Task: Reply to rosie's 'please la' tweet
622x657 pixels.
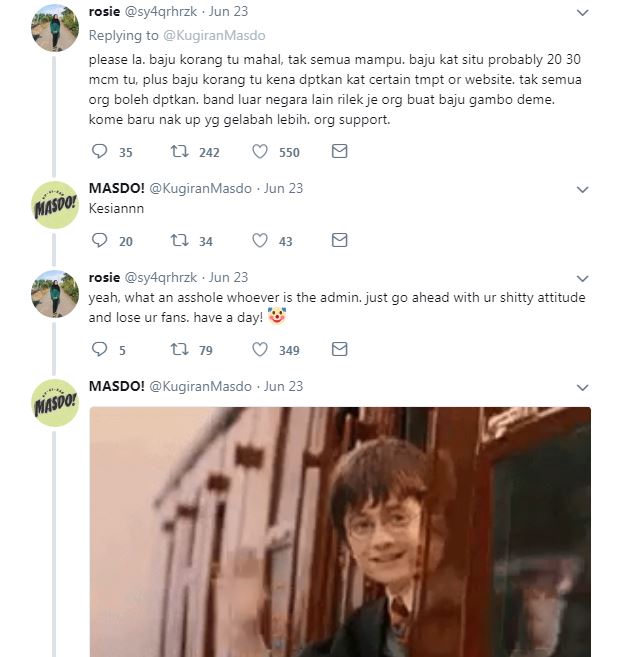Action: tap(99, 152)
